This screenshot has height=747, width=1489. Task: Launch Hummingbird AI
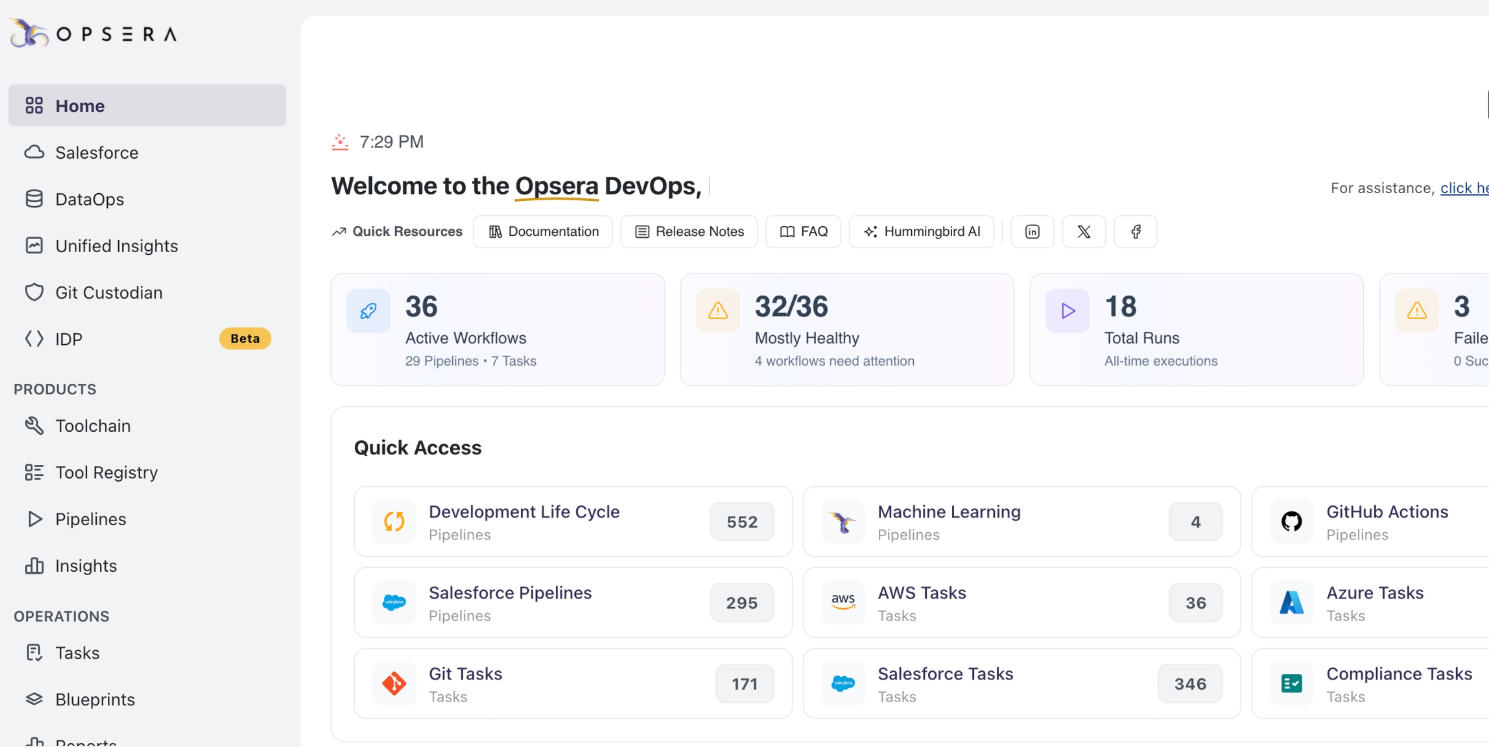coord(921,232)
